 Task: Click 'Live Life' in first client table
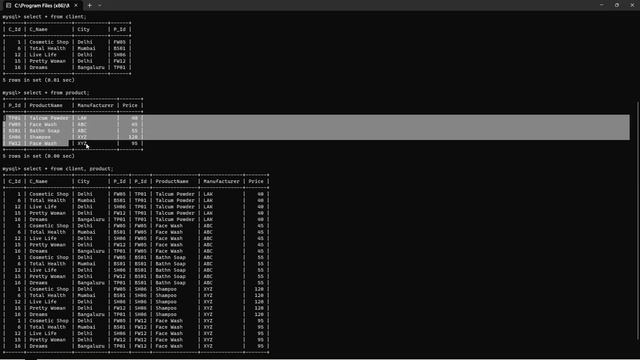43,55
